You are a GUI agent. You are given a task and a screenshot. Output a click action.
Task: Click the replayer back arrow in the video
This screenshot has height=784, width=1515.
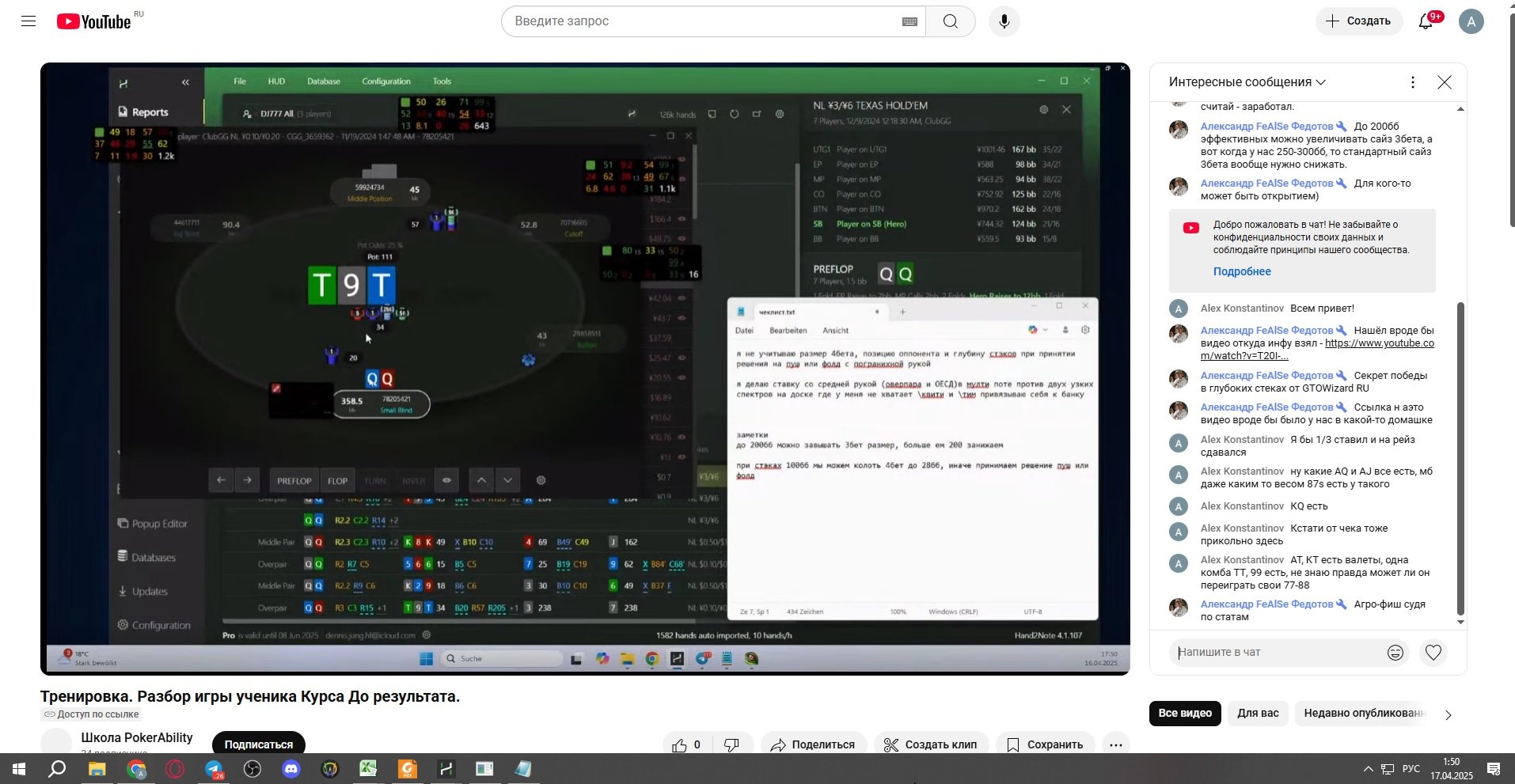(x=222, y=480)
